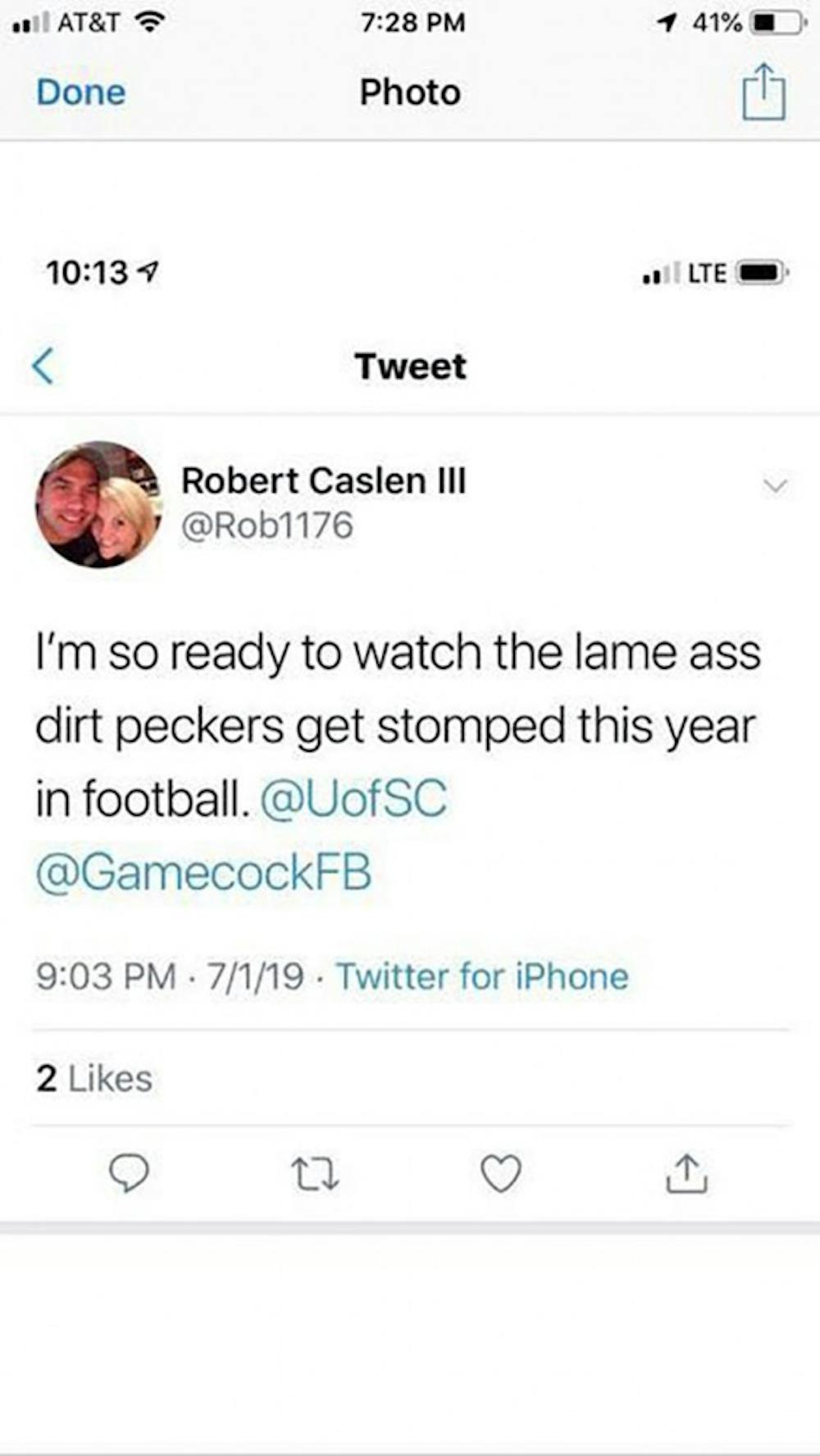
Task: Open the Robert Caslen III profile name
Action: point(323,480)
